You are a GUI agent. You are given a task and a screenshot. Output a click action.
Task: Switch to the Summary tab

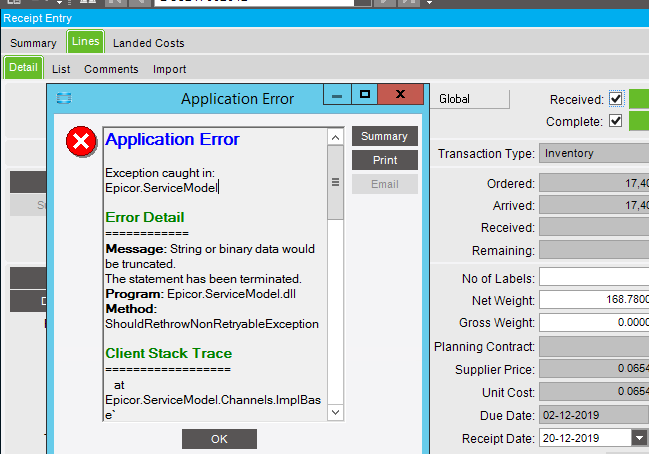[x=33, y=43]
